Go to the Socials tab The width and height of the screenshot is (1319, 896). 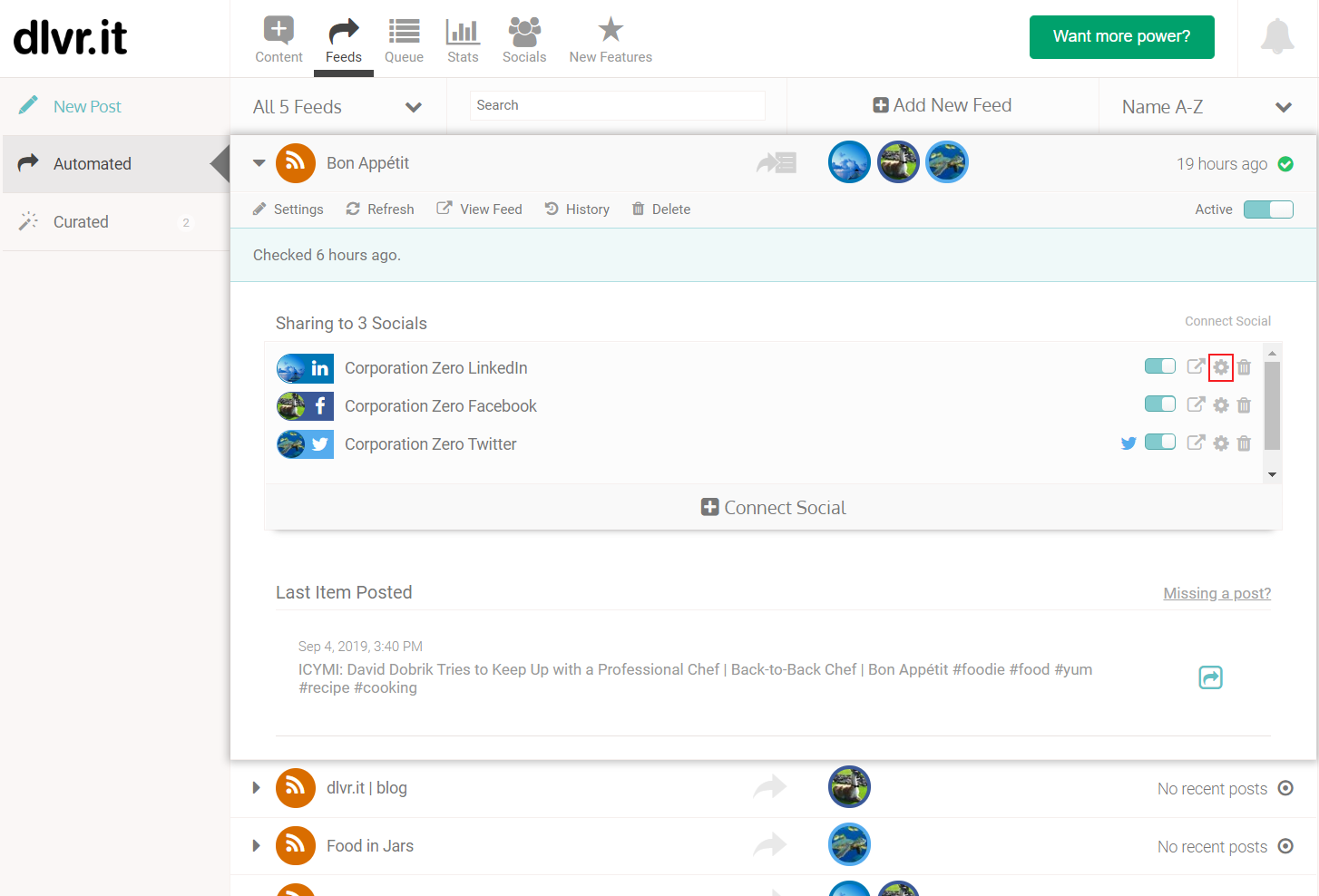524,40
